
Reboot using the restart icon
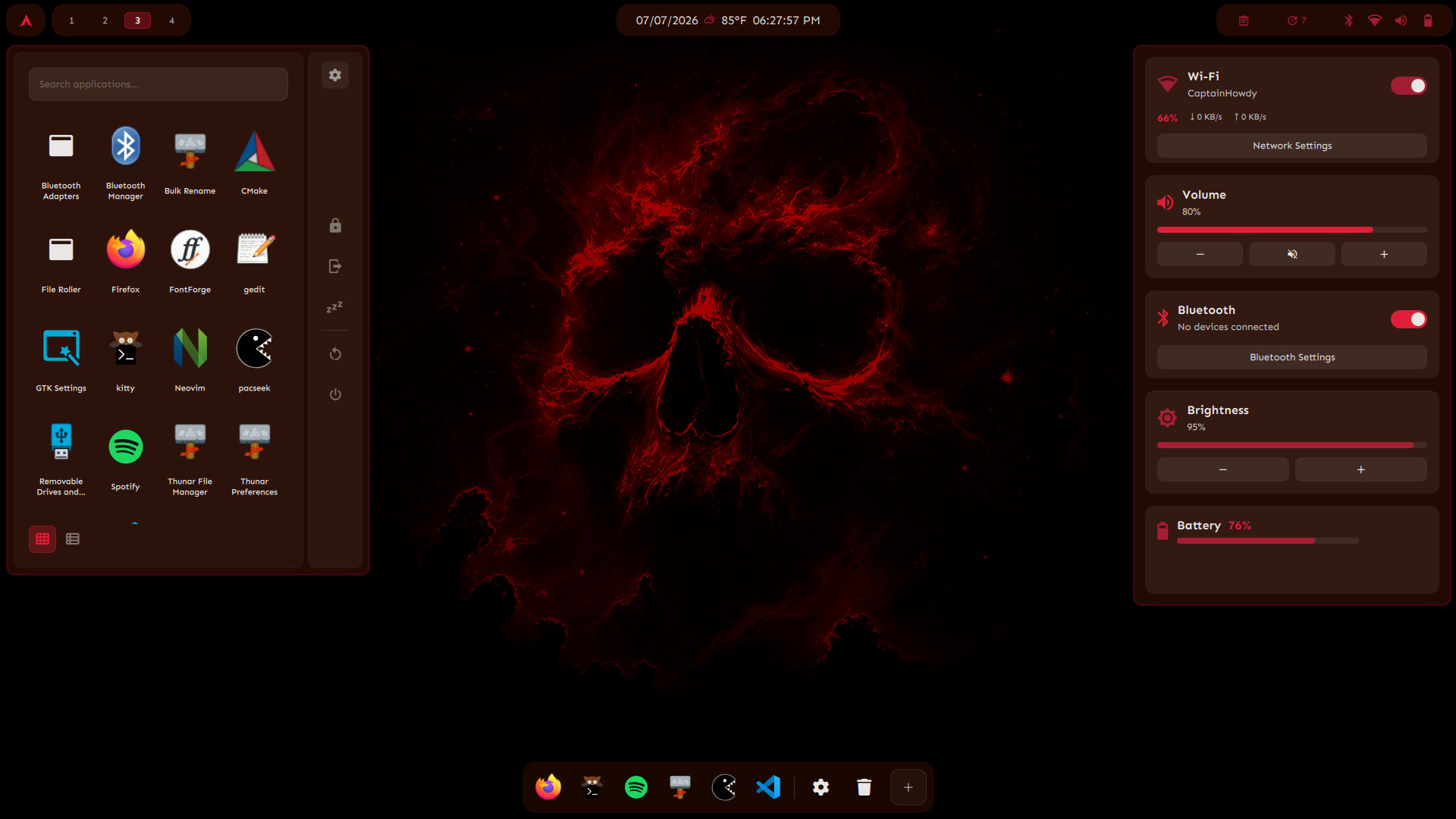335,354
